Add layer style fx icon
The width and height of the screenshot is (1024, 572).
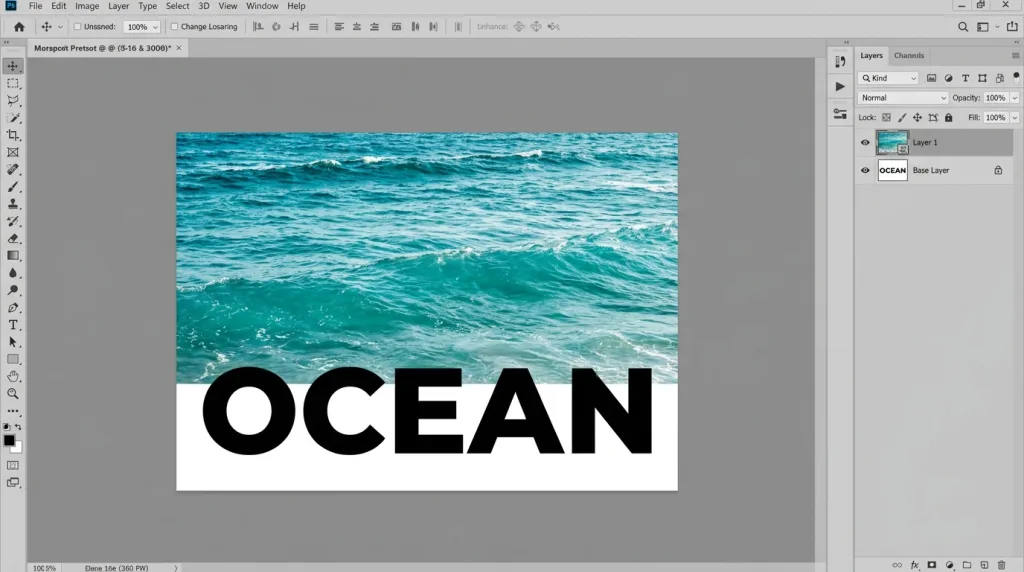pyautogui.click(x=914, y=565)
